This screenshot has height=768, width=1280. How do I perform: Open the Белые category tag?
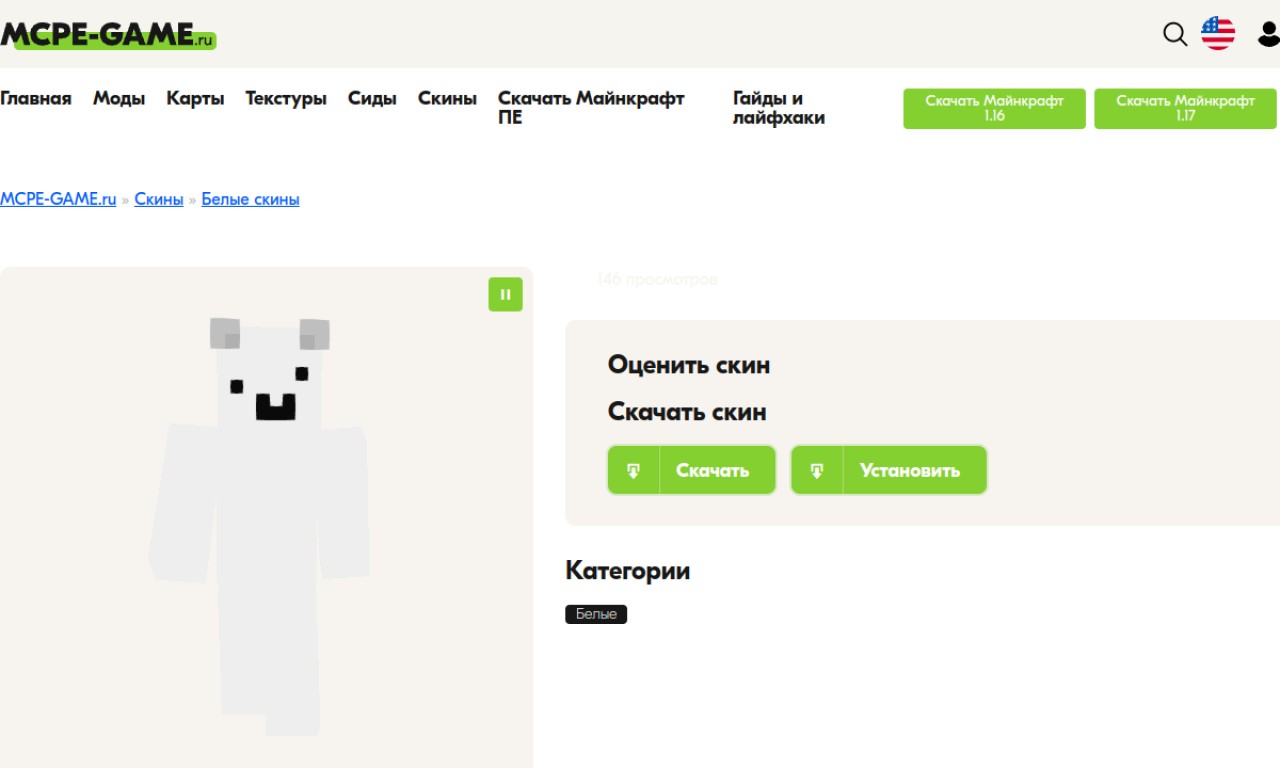point(596,614)
